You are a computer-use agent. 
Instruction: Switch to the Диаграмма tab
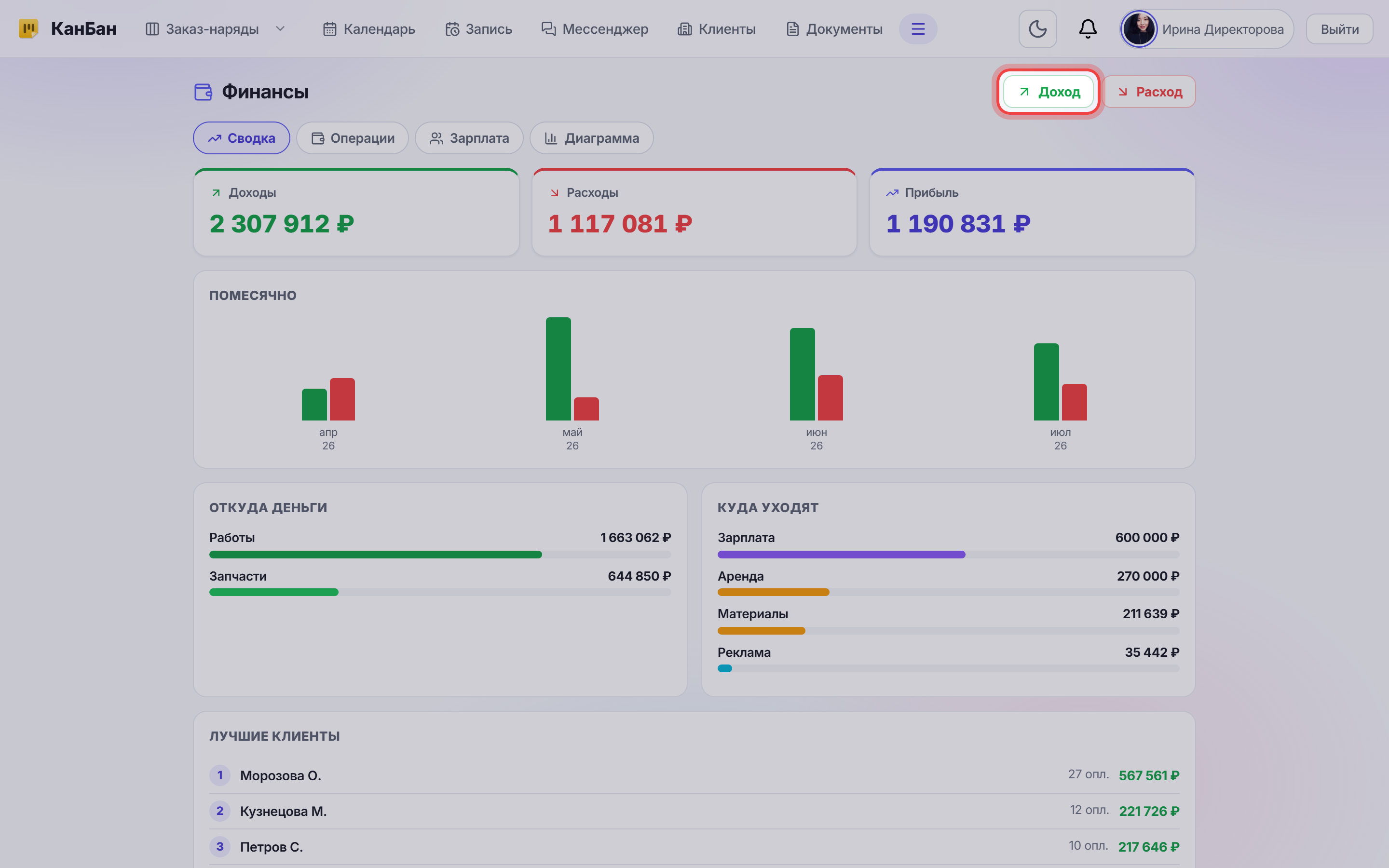tap(591, 138)
